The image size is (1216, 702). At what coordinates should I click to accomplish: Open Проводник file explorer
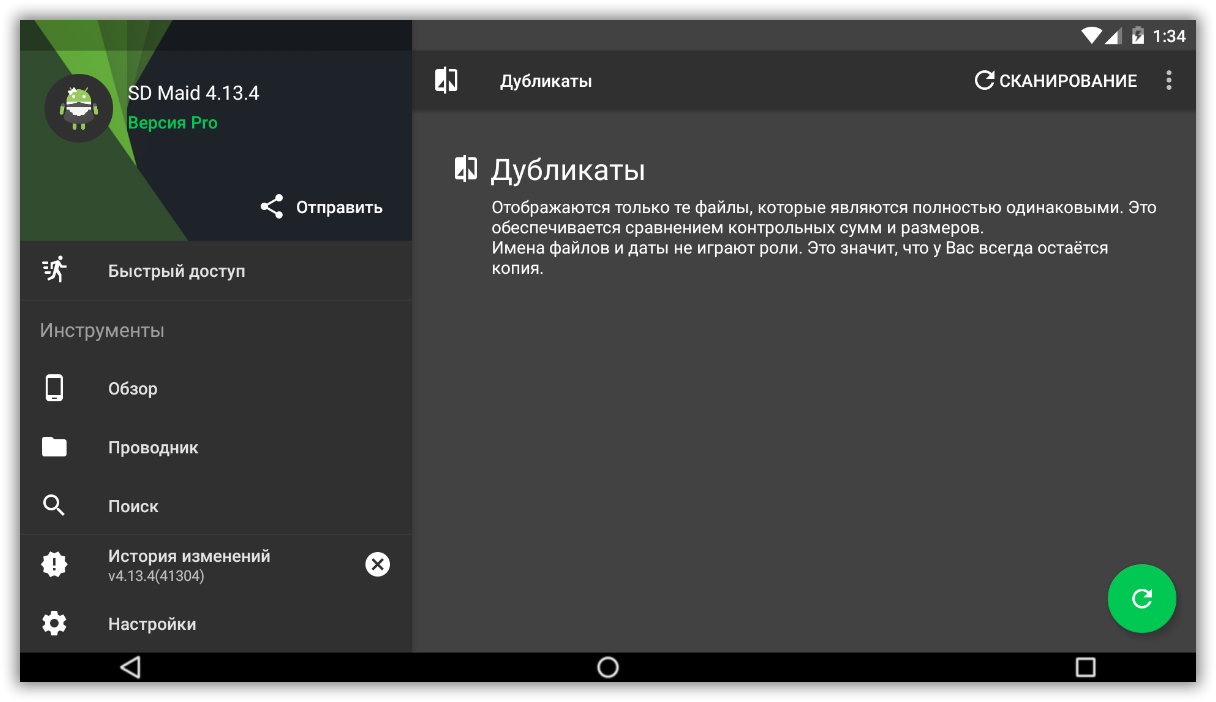coord(153,448)
